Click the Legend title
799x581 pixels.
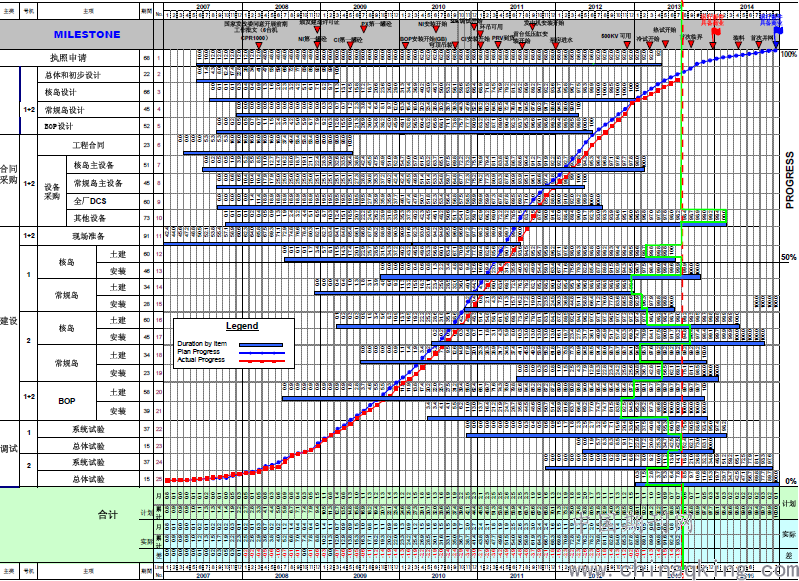coord(242,326)
